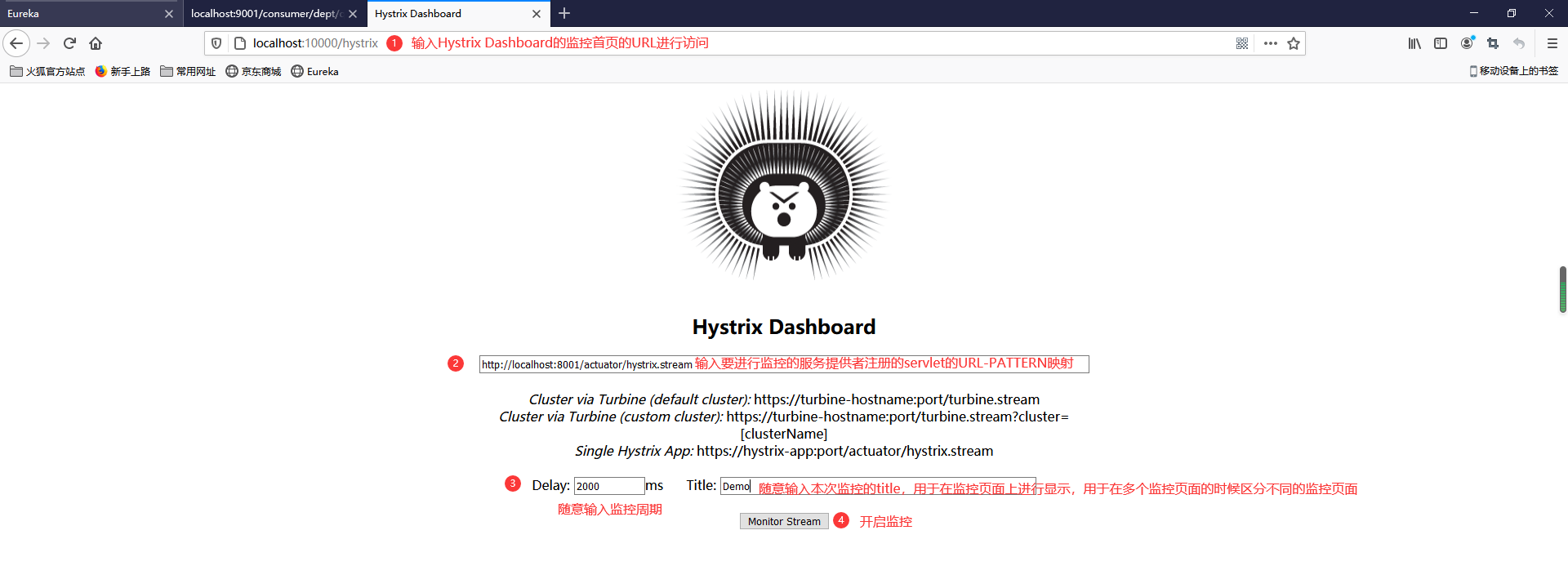The image size is (1568, 566).
Task: Click the turbine default cluster URL text
Action: tap(897, 399)
